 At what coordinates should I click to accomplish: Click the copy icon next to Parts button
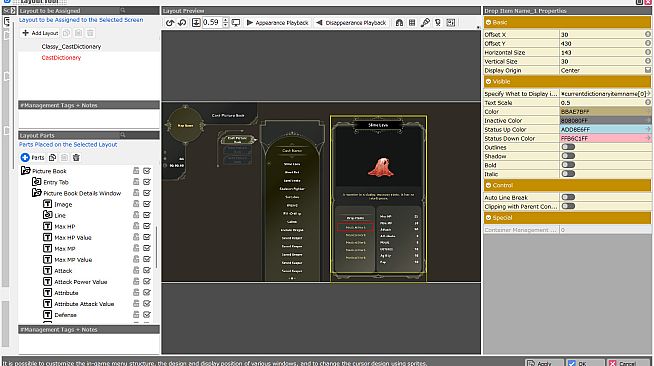tap(53, 157)
